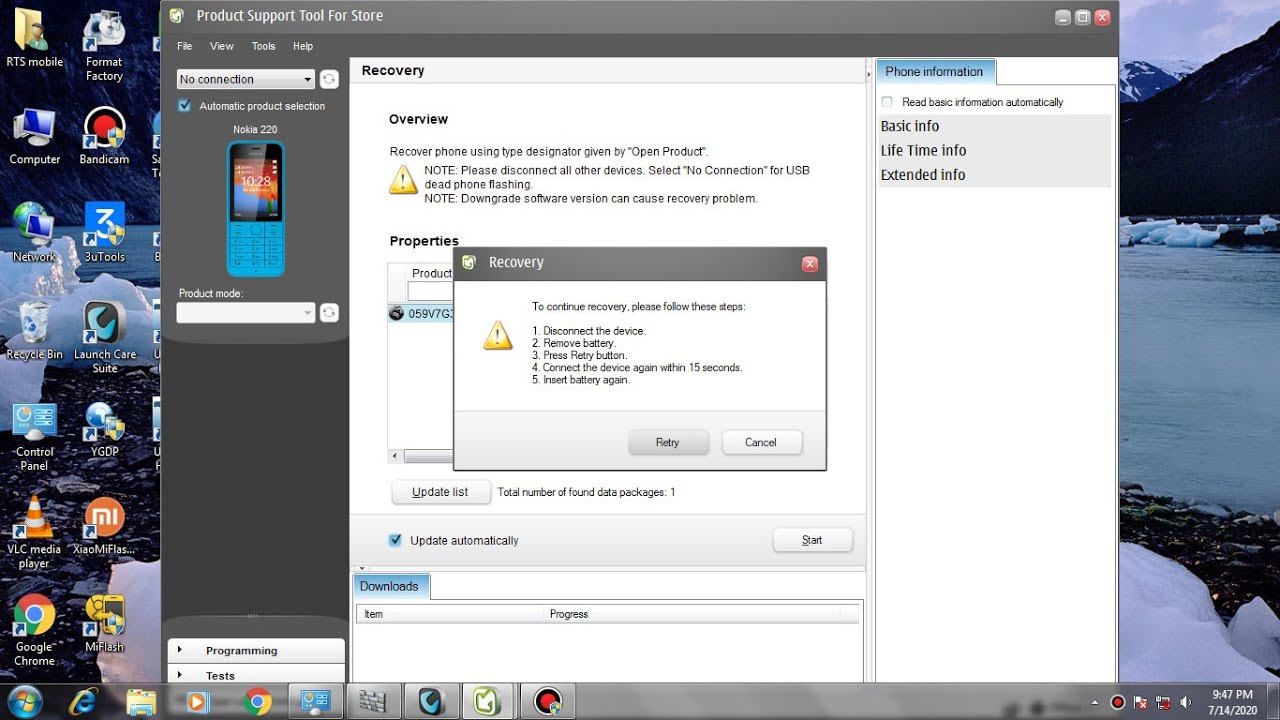Launch Bandicam from the desktop
The width and height of the screenshot is (1280, 720).
(104, 137)
